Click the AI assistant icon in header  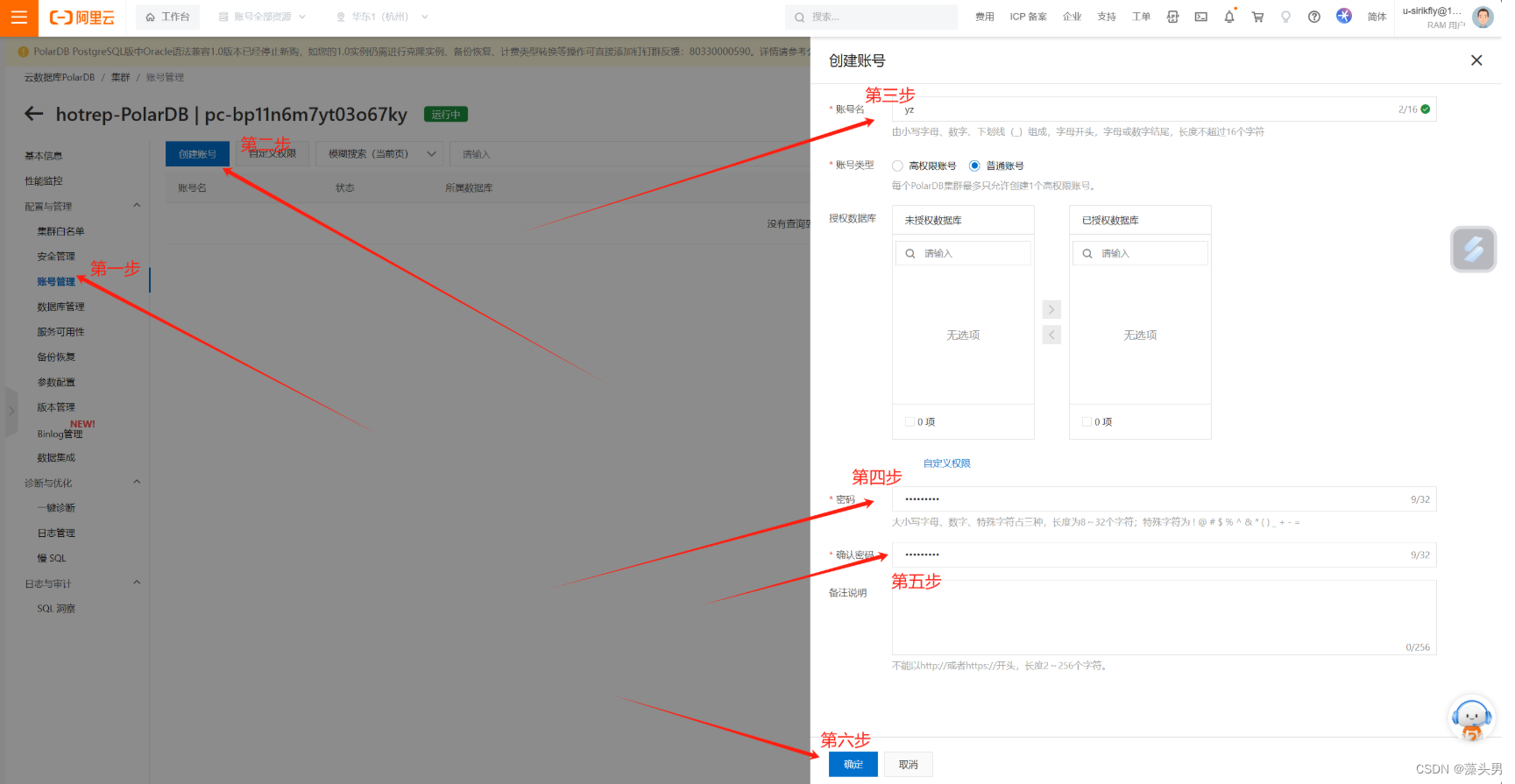1344,16
